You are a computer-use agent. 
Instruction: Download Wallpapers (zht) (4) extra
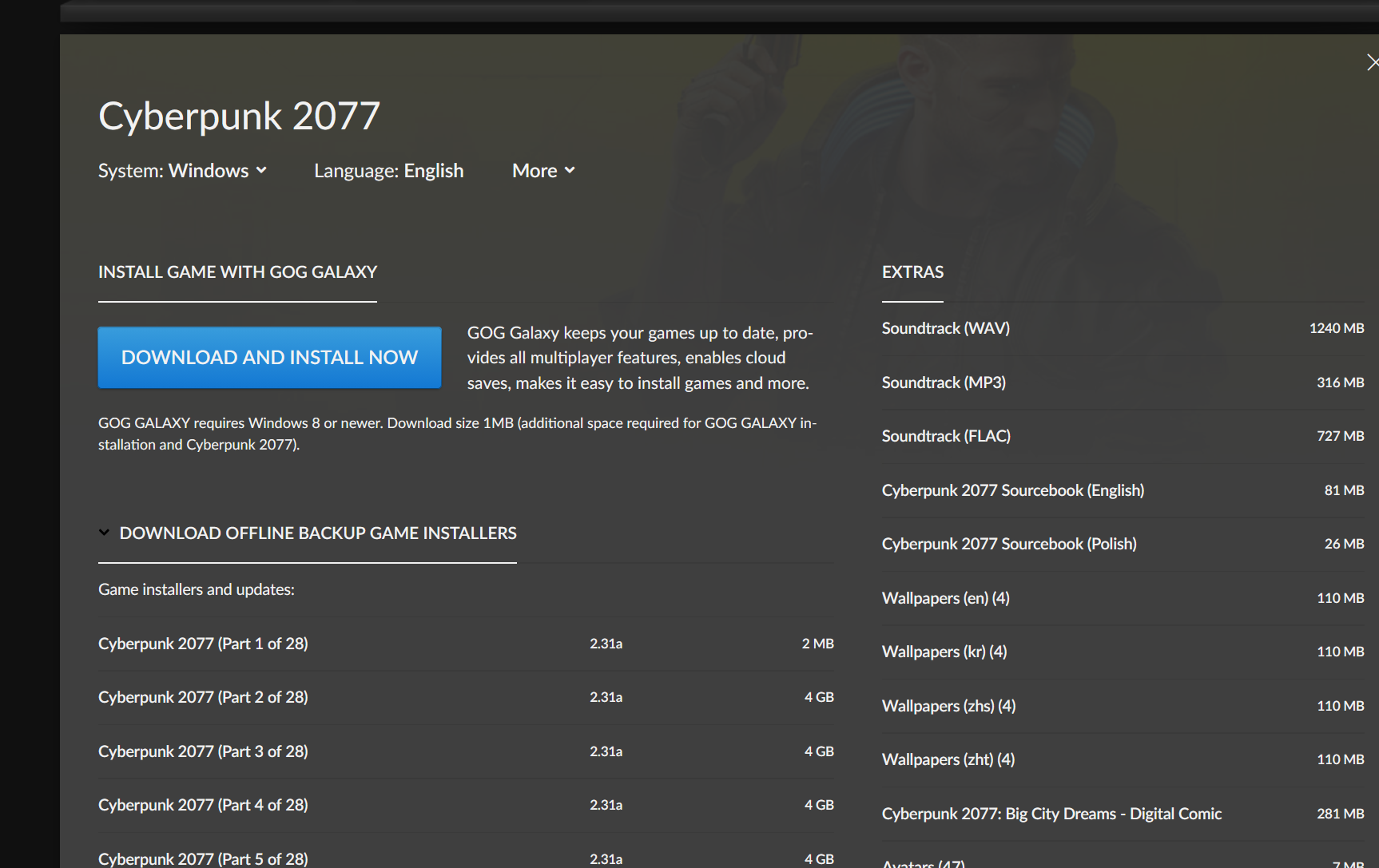click(1123, 759)
